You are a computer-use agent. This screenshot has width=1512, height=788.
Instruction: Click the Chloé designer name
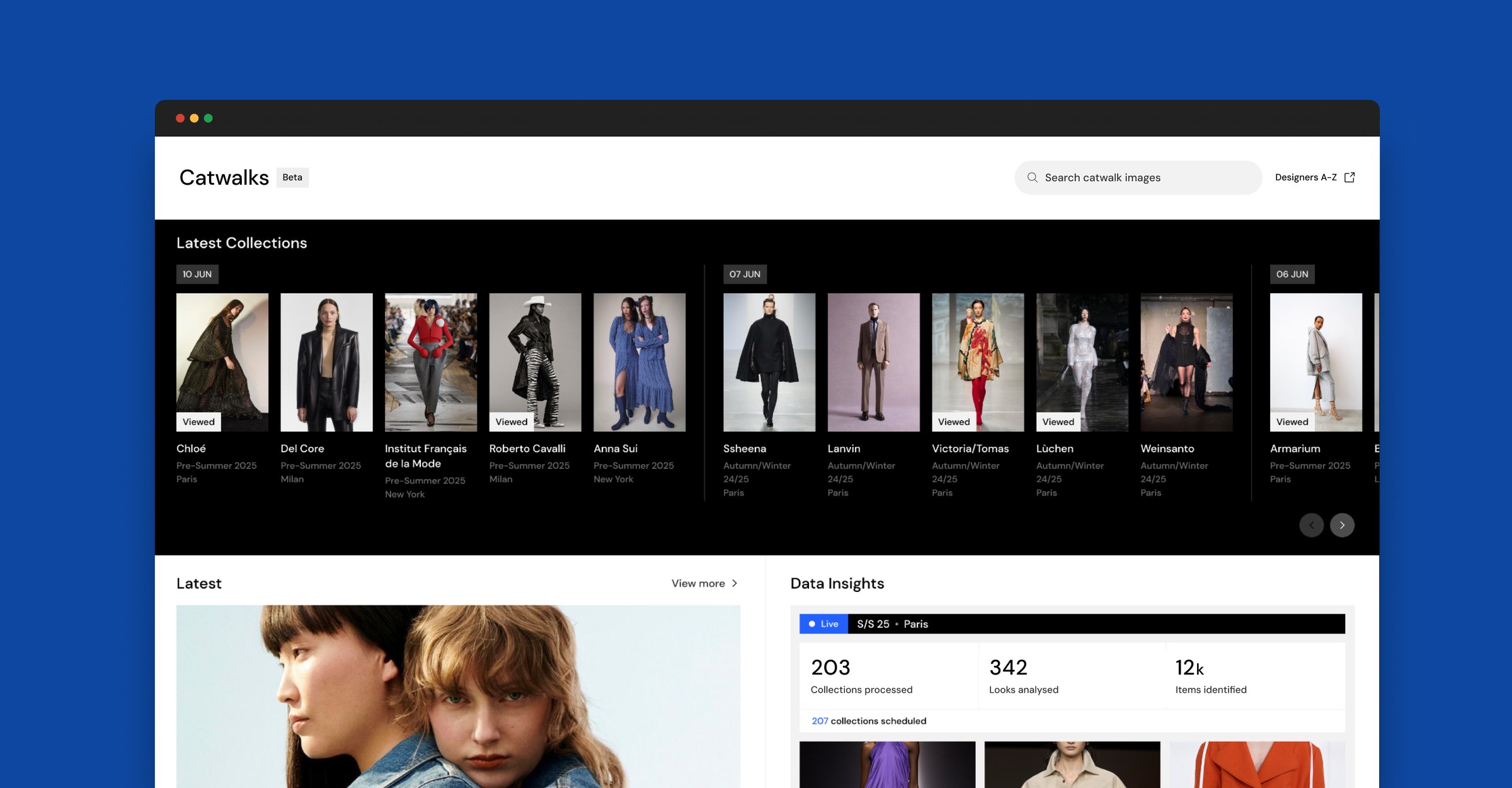(191, 449)
